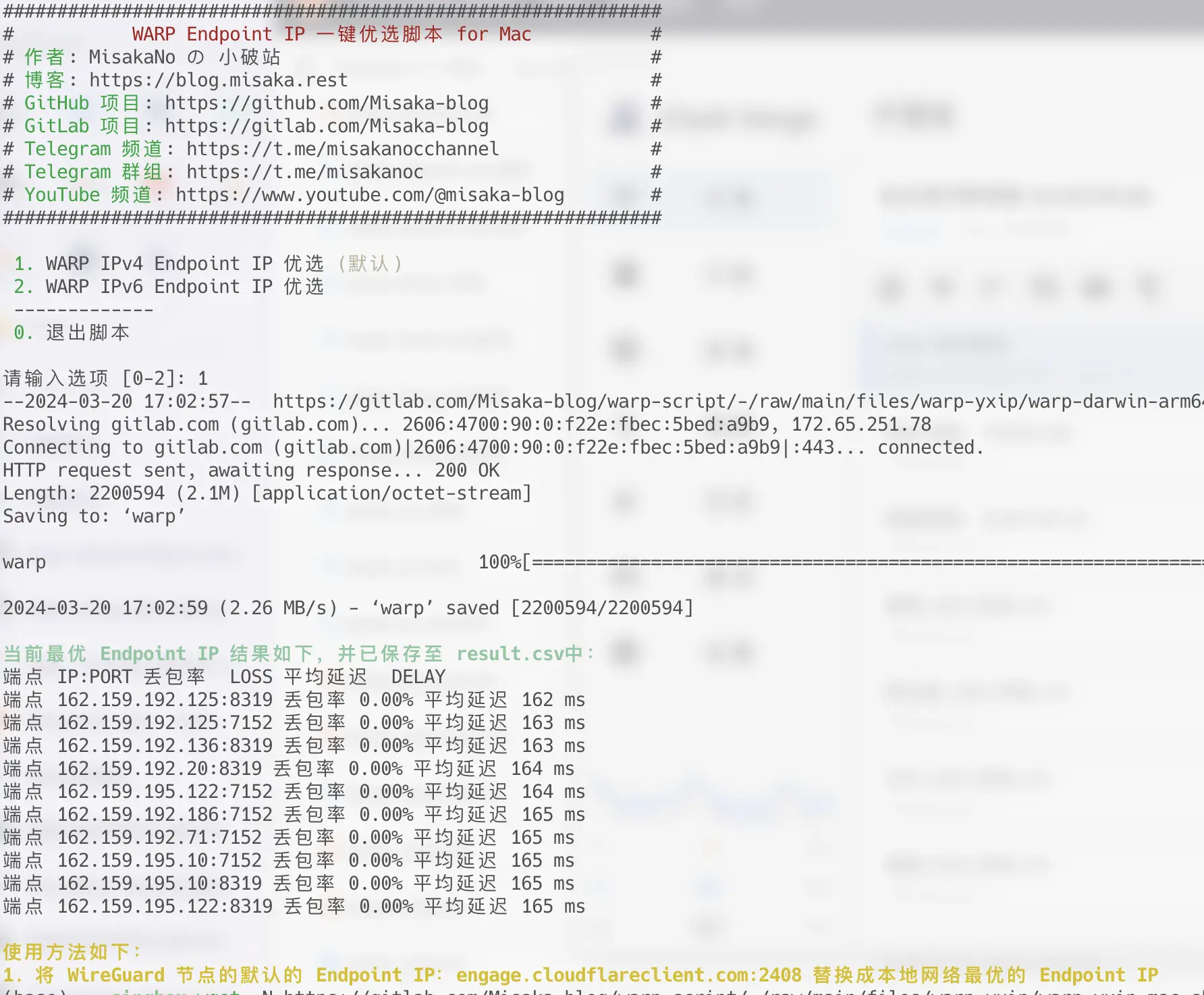This screenshot has width=1204, height=995.
Task: Click endpoint 162.159.192.136:8319 row
Action: coord(165,746)
